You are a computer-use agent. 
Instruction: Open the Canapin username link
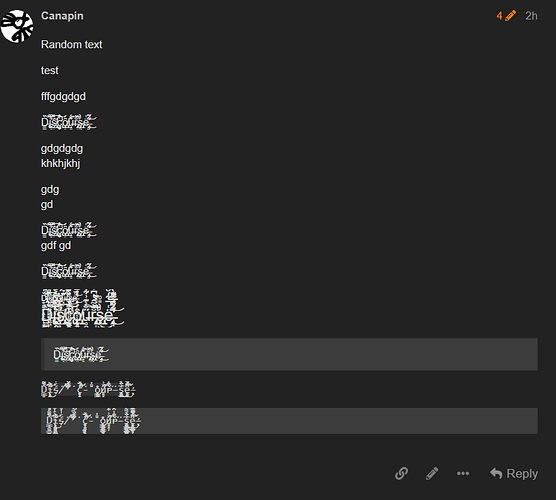pos(62,16)
